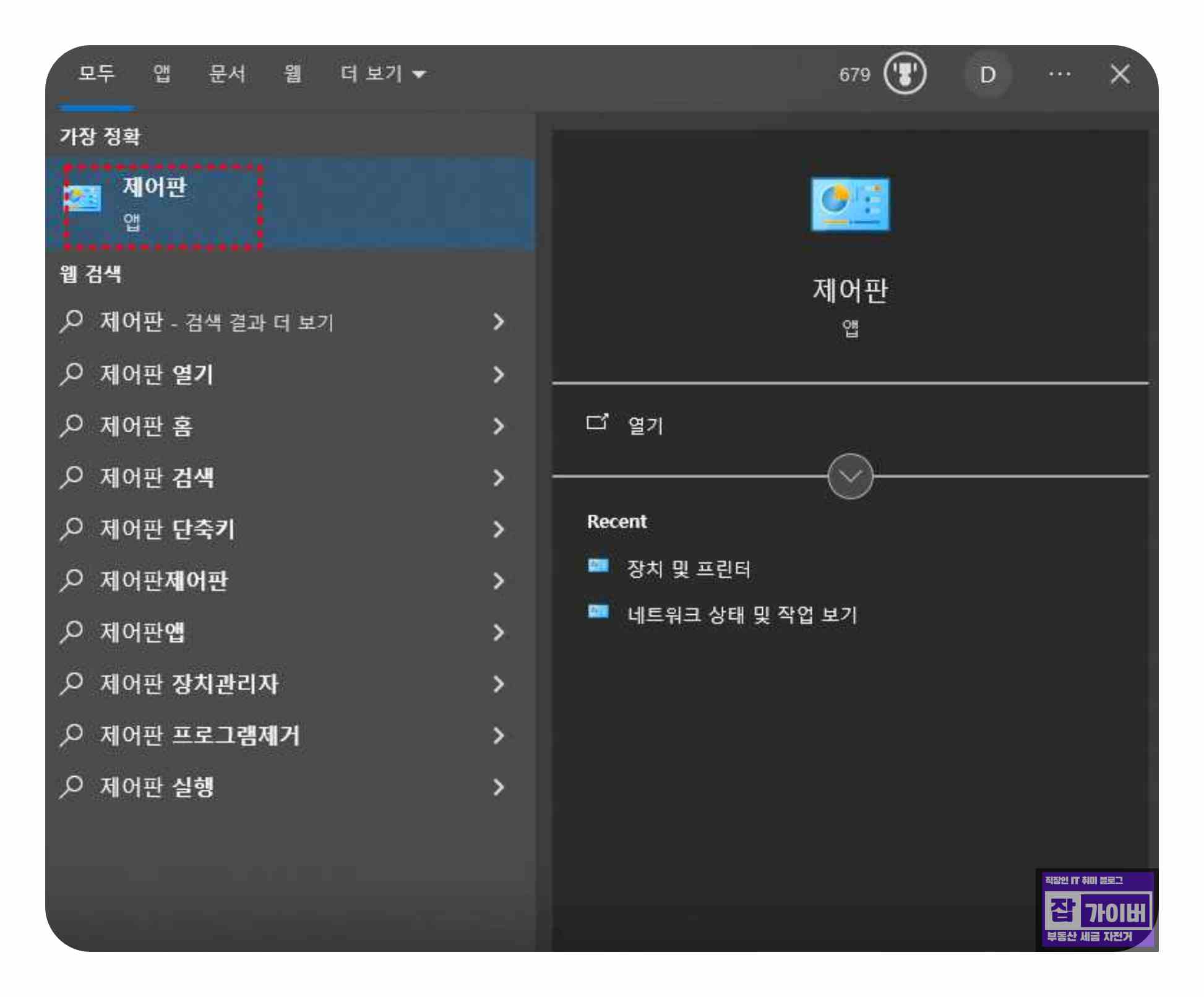This screenshot has width=1204, height=997.
Task: Click the search icon beside 제어판 열기
Action: (x=72, y=374)
